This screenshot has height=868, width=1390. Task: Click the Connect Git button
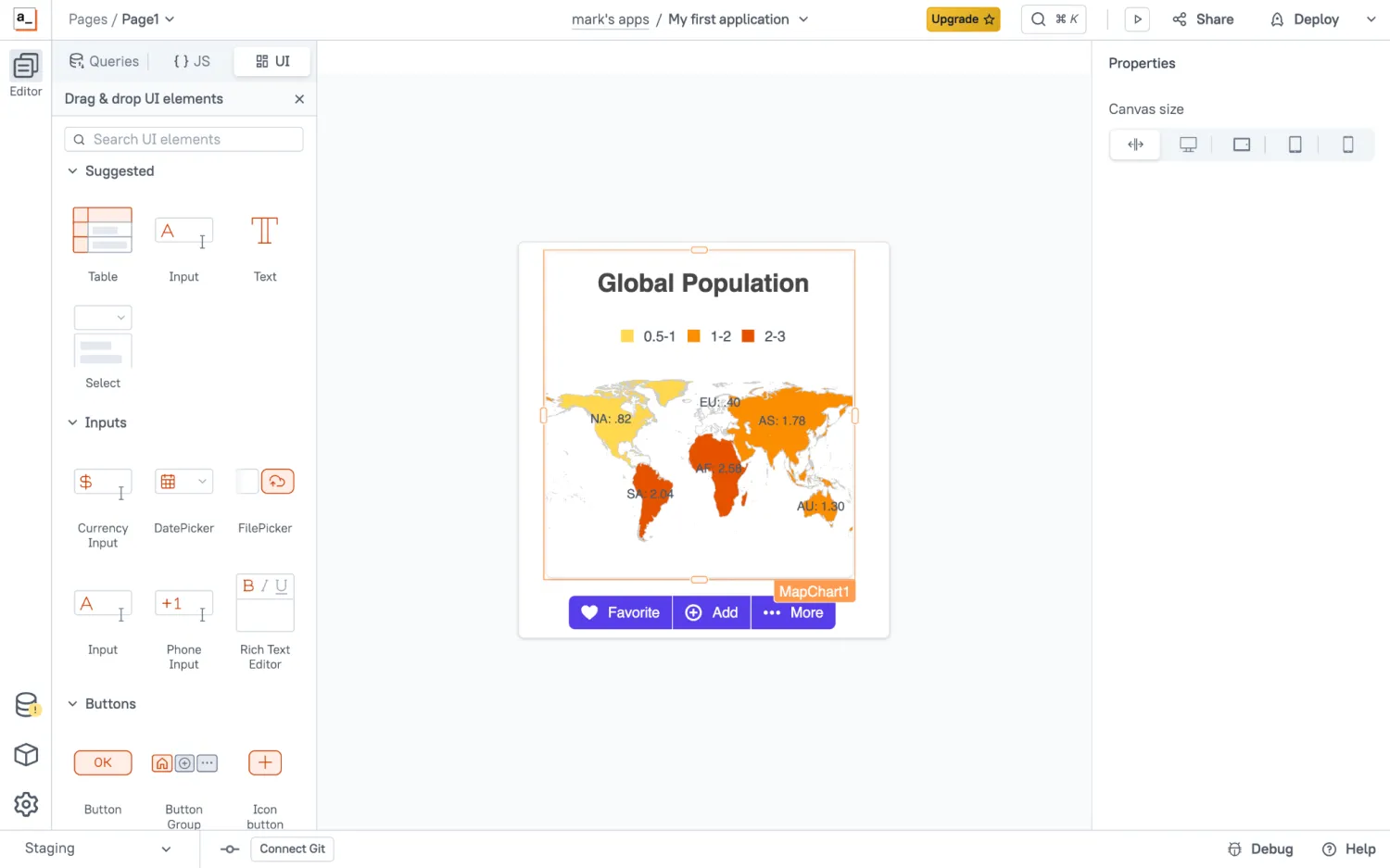[x=292, y=849]
